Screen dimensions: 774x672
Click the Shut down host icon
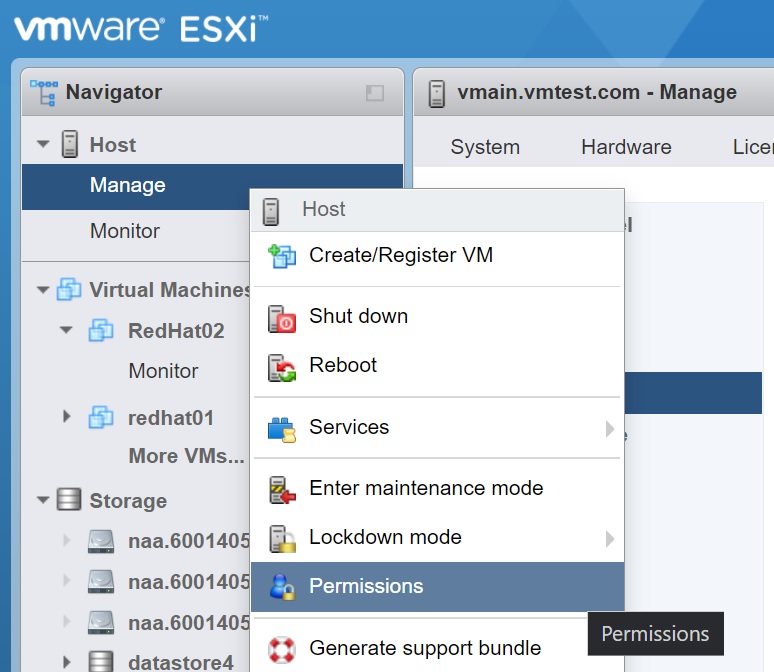282,317
